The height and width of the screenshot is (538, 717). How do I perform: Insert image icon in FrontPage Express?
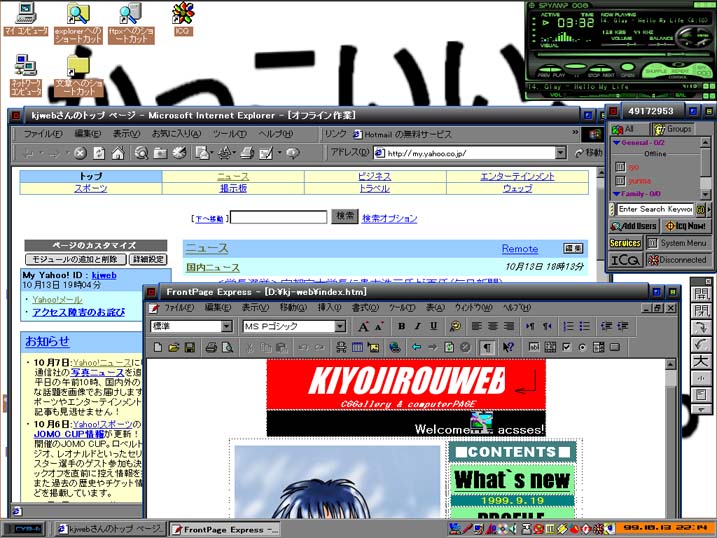374,347
